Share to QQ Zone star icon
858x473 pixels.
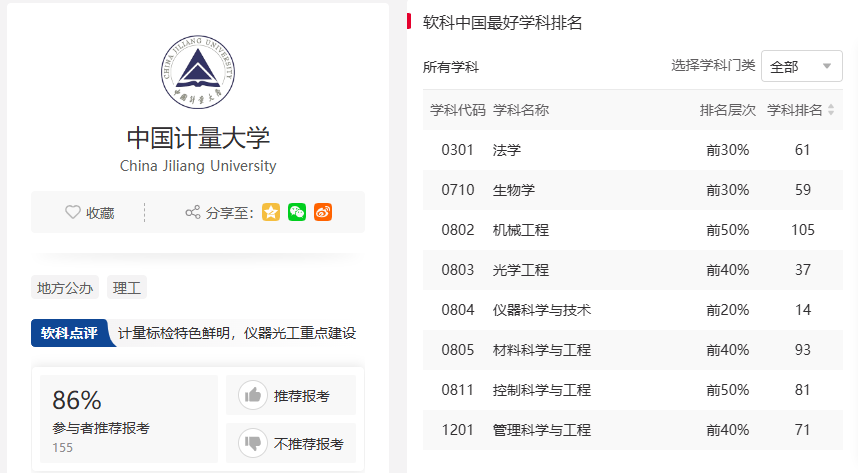[271, 212]
